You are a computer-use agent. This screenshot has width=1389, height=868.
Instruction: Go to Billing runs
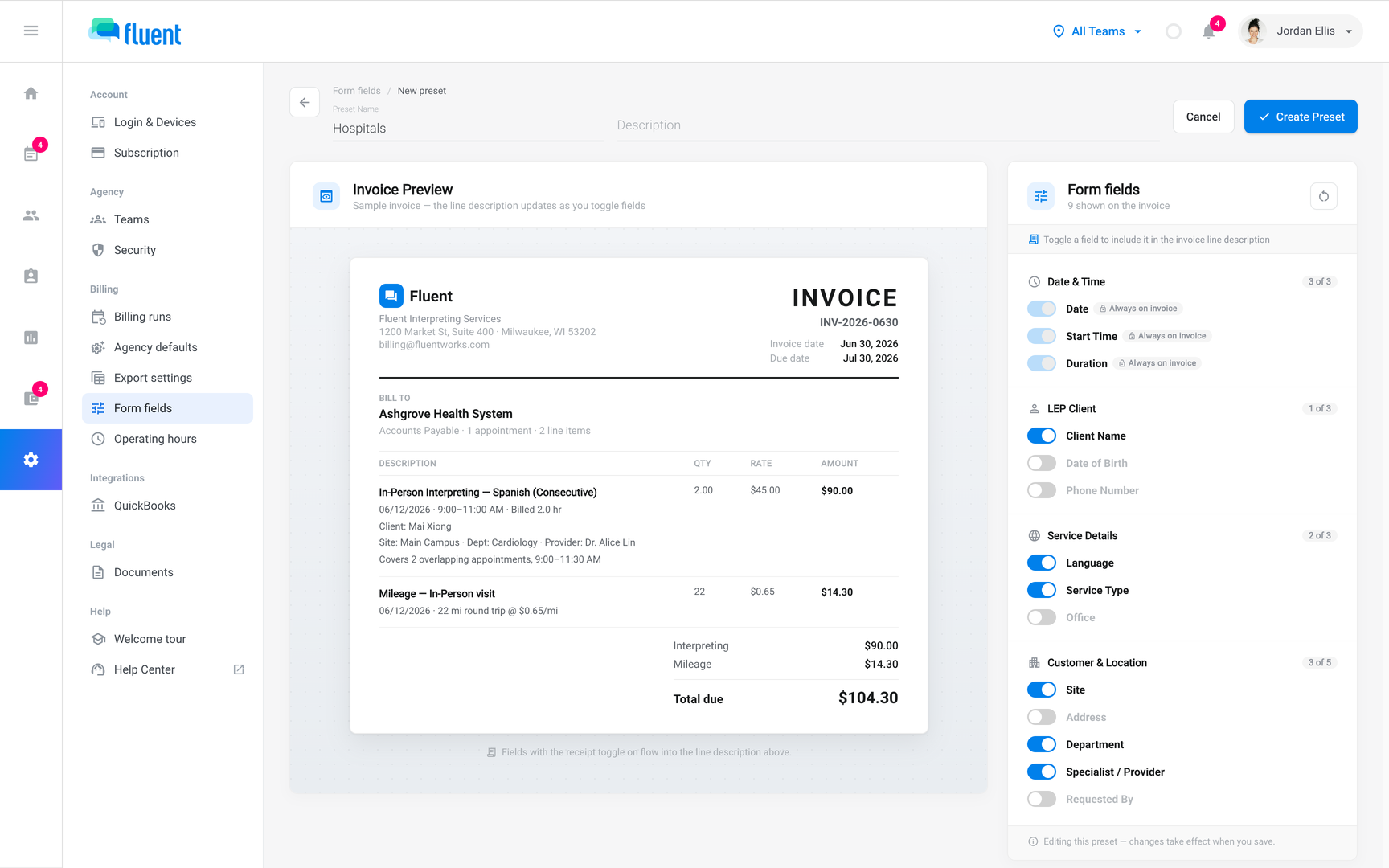167,317
